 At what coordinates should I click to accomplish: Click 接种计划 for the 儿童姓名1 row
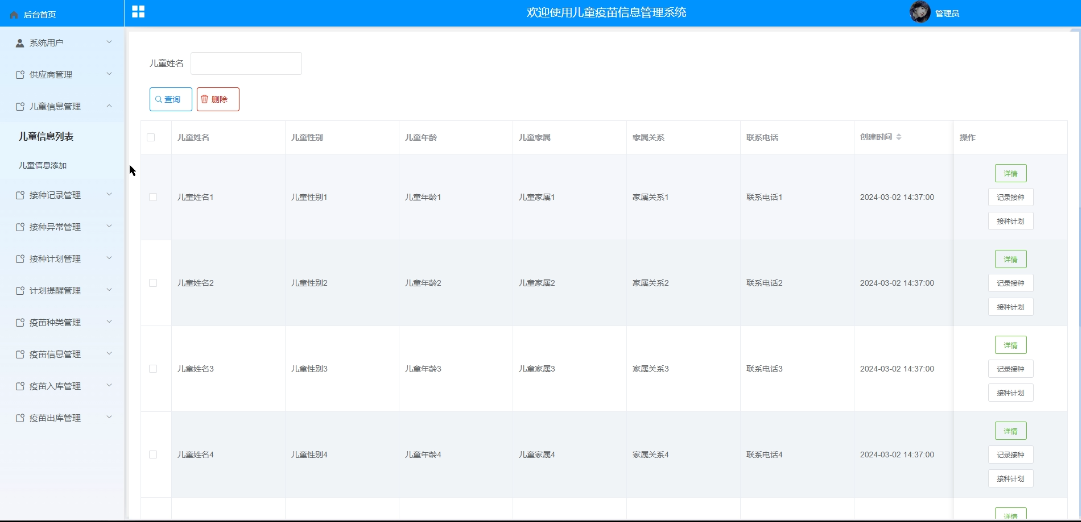pyautogui.click(x=1011, y=221)
